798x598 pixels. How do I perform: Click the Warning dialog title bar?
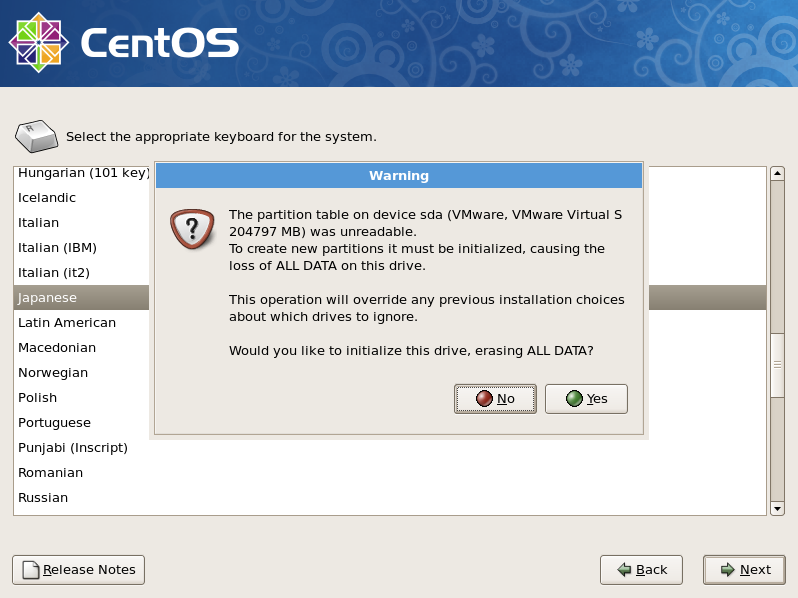pyautogui.click(x=399, y=176)
